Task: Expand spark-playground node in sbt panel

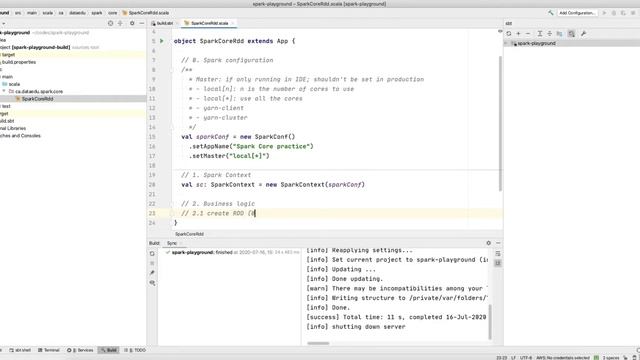Action: (x=507, y=43)
